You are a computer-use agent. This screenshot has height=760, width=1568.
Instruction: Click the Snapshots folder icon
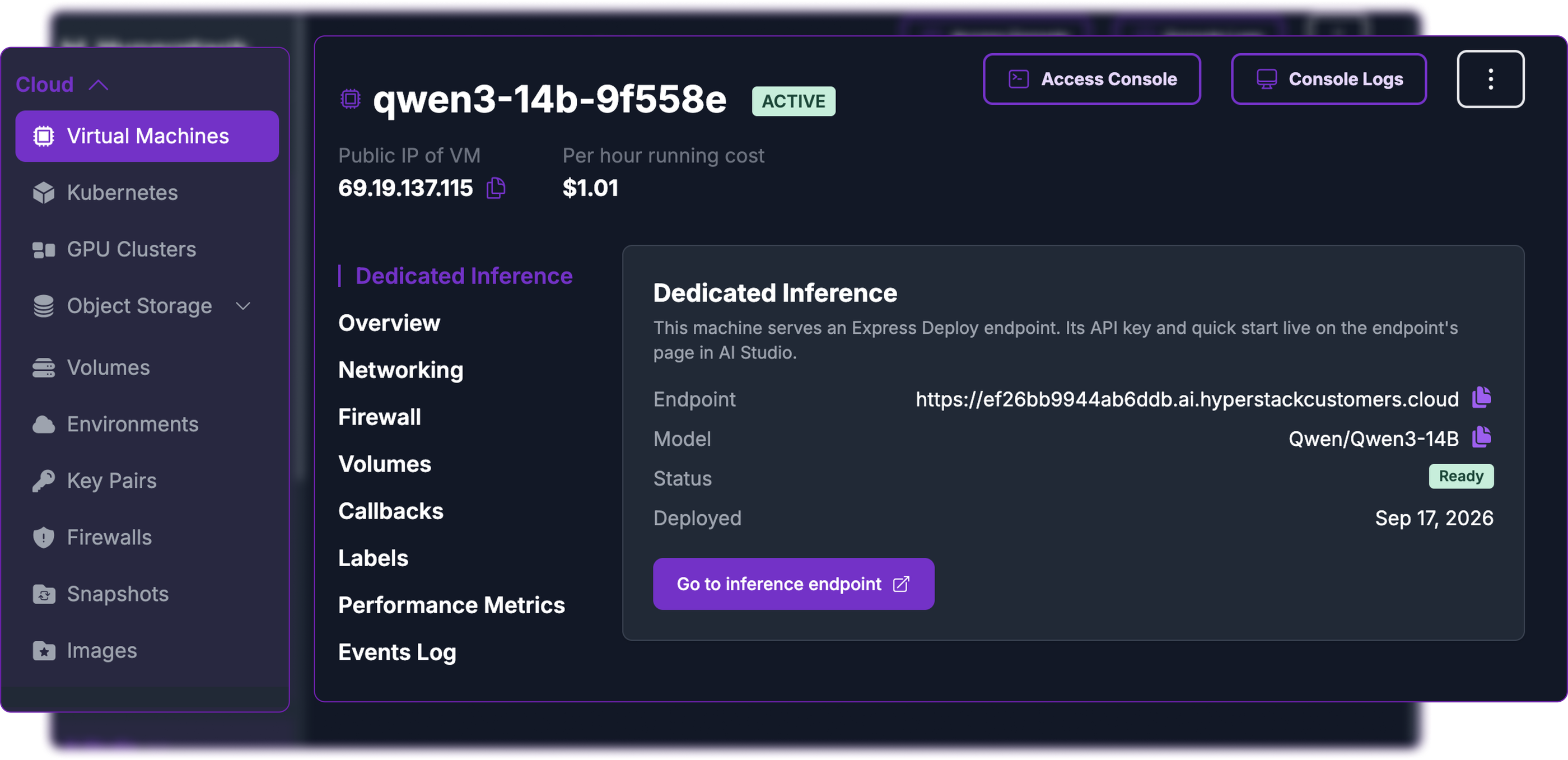[44, 594]
